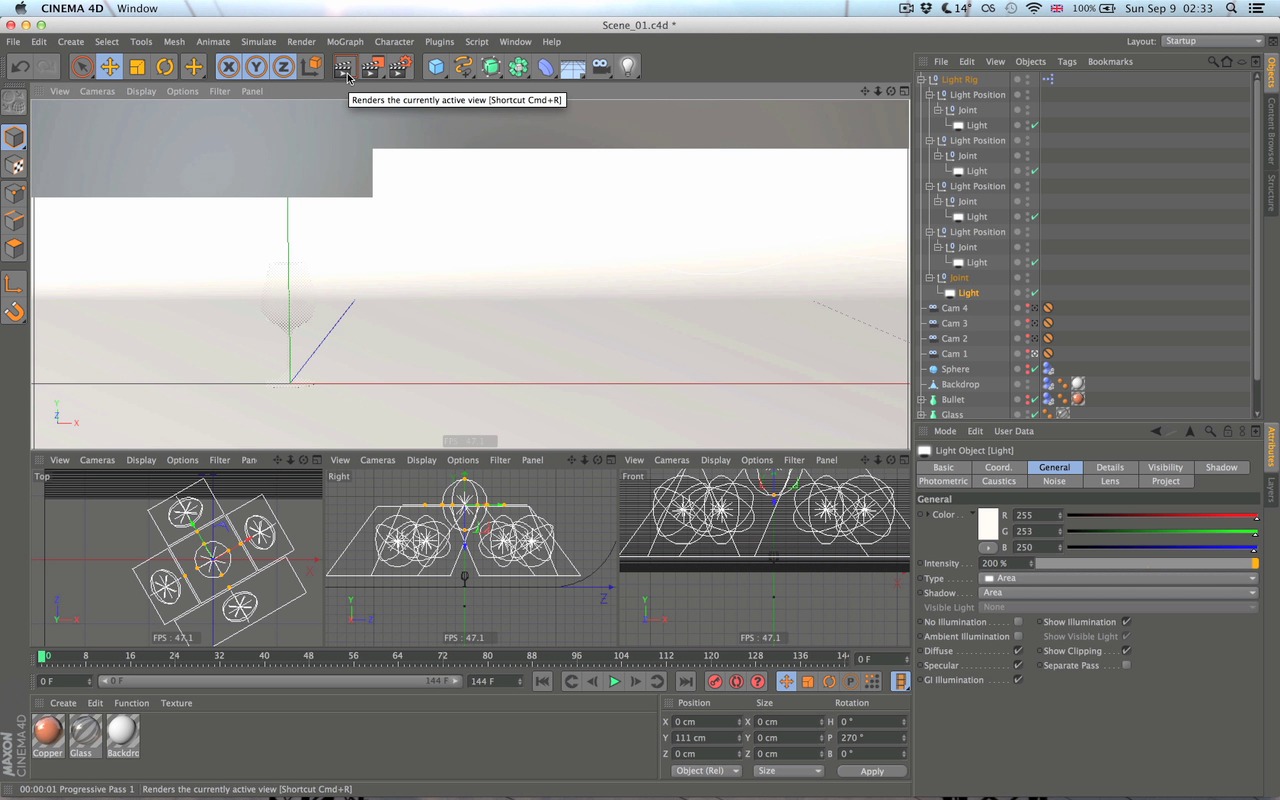Toggle Show Clipping checkbox

pos(1126,651)
